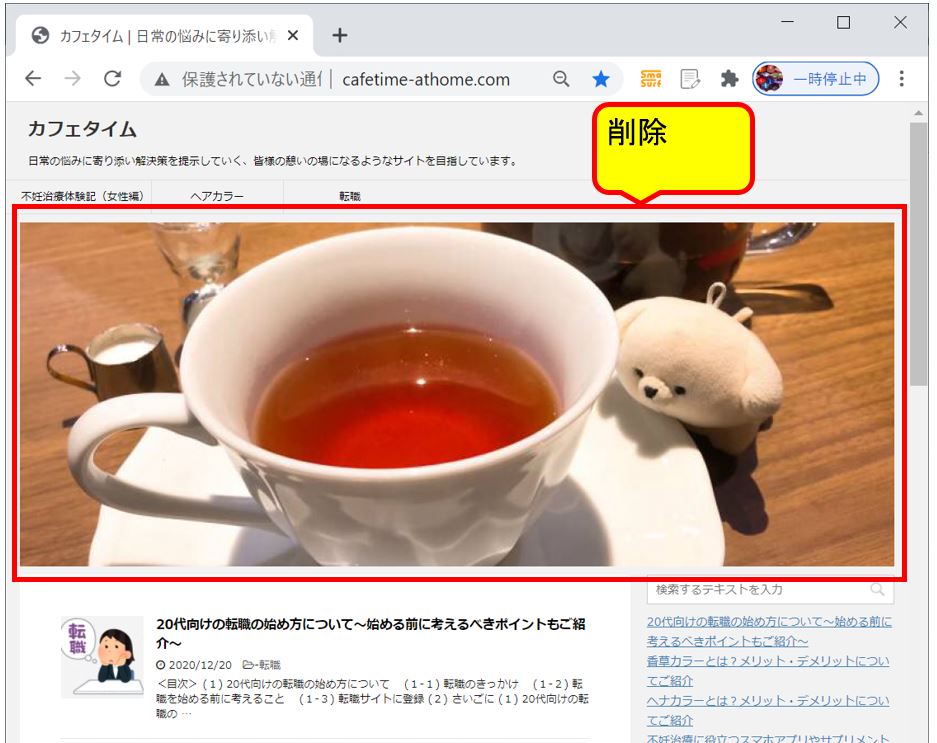Click the profile button labeled 一時停止中
Viewport: 937px width, 743px height.
[x=816, y=79]
